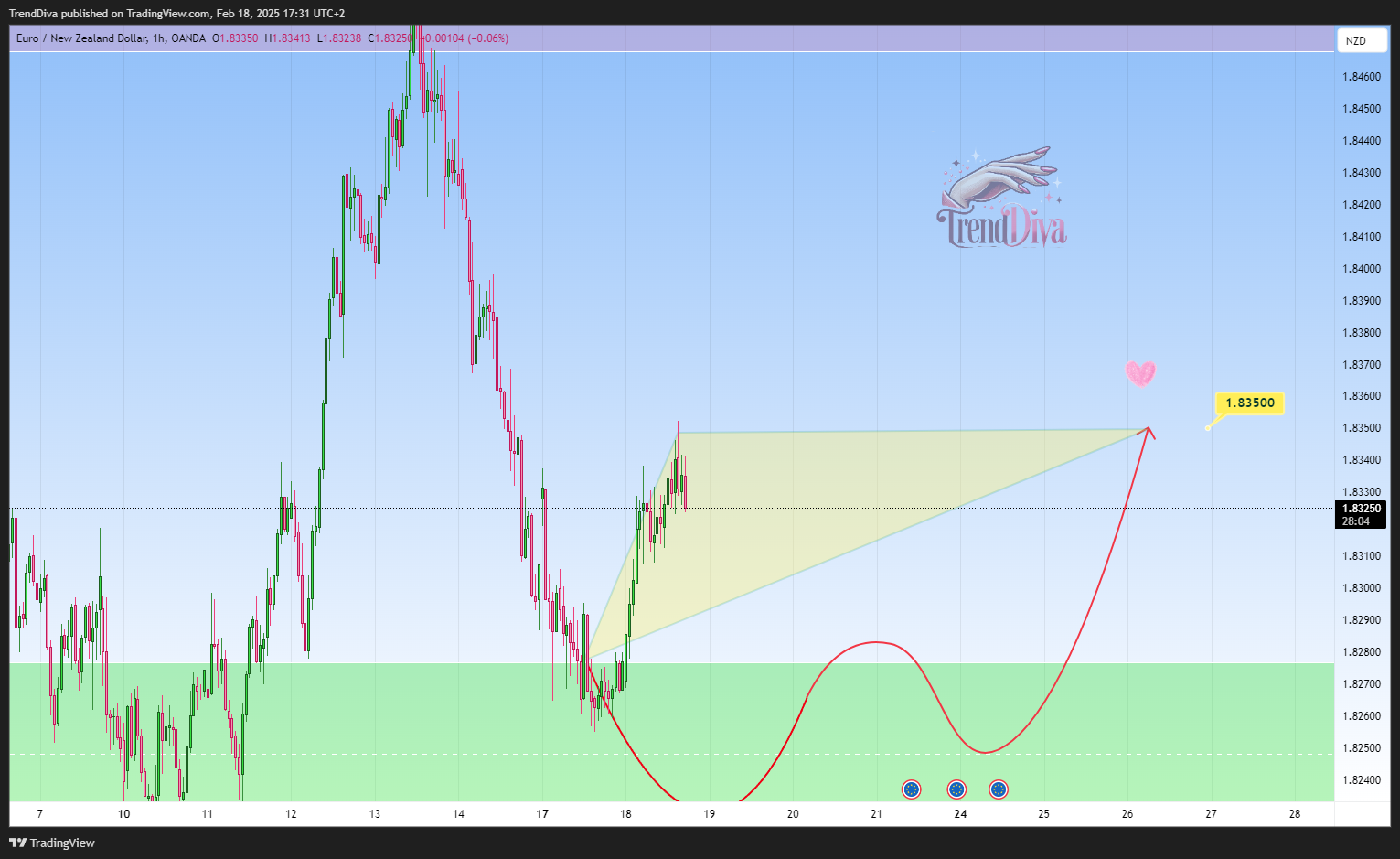Click date label 19 on time axis
Image resolution: width=1400 pixels, height=859 pixels.
pyautogui.click(x=710, y=814)
